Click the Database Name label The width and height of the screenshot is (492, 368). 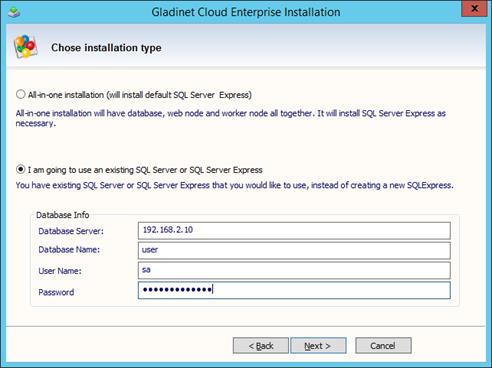(x=69, y=250)
